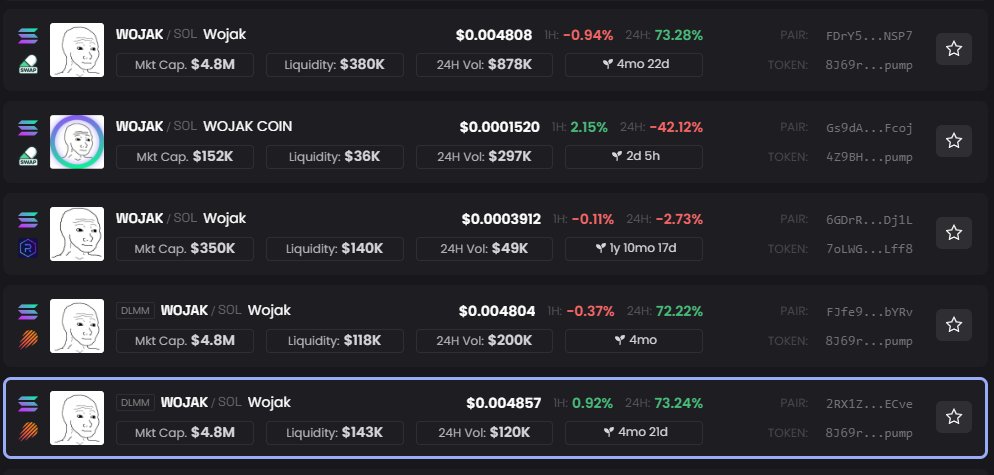Click the Meteora icon in the highlighted $0.004857 row

click(x=28, y=433)
